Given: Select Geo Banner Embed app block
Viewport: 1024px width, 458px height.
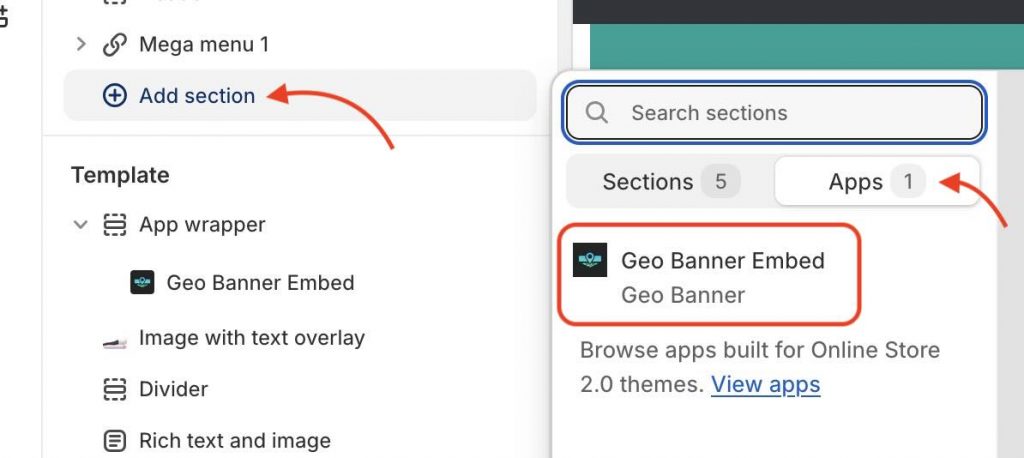Looking at the screenshot, I should (x=709, y=274).
